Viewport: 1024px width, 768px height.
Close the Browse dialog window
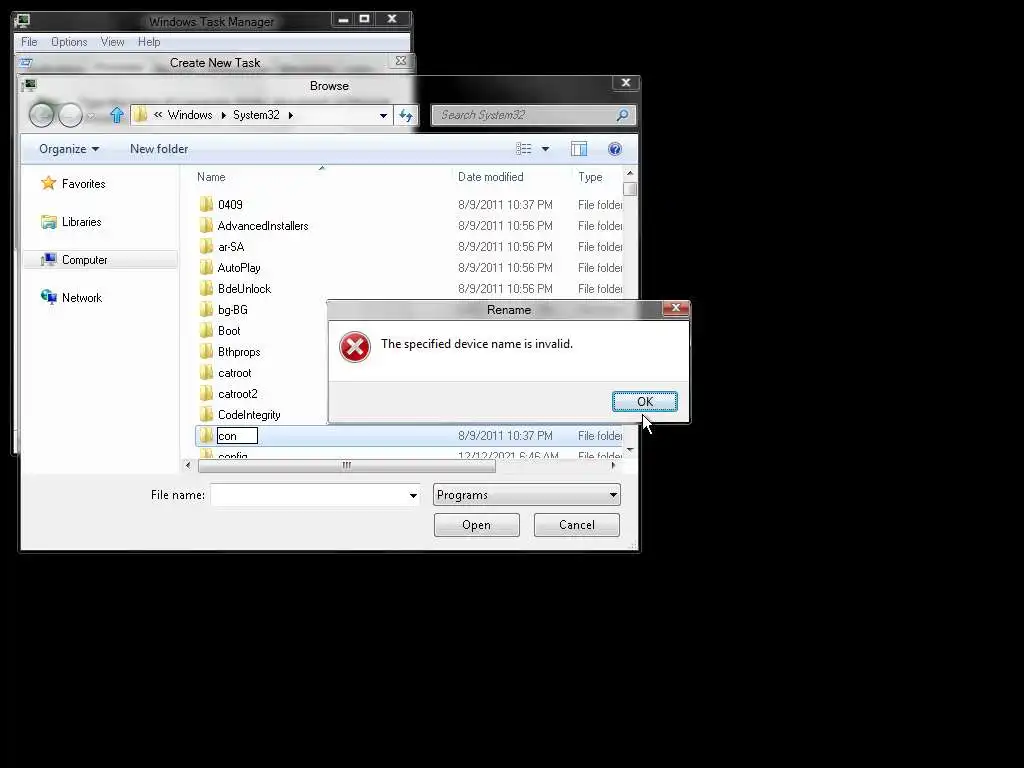click(626, 82)
